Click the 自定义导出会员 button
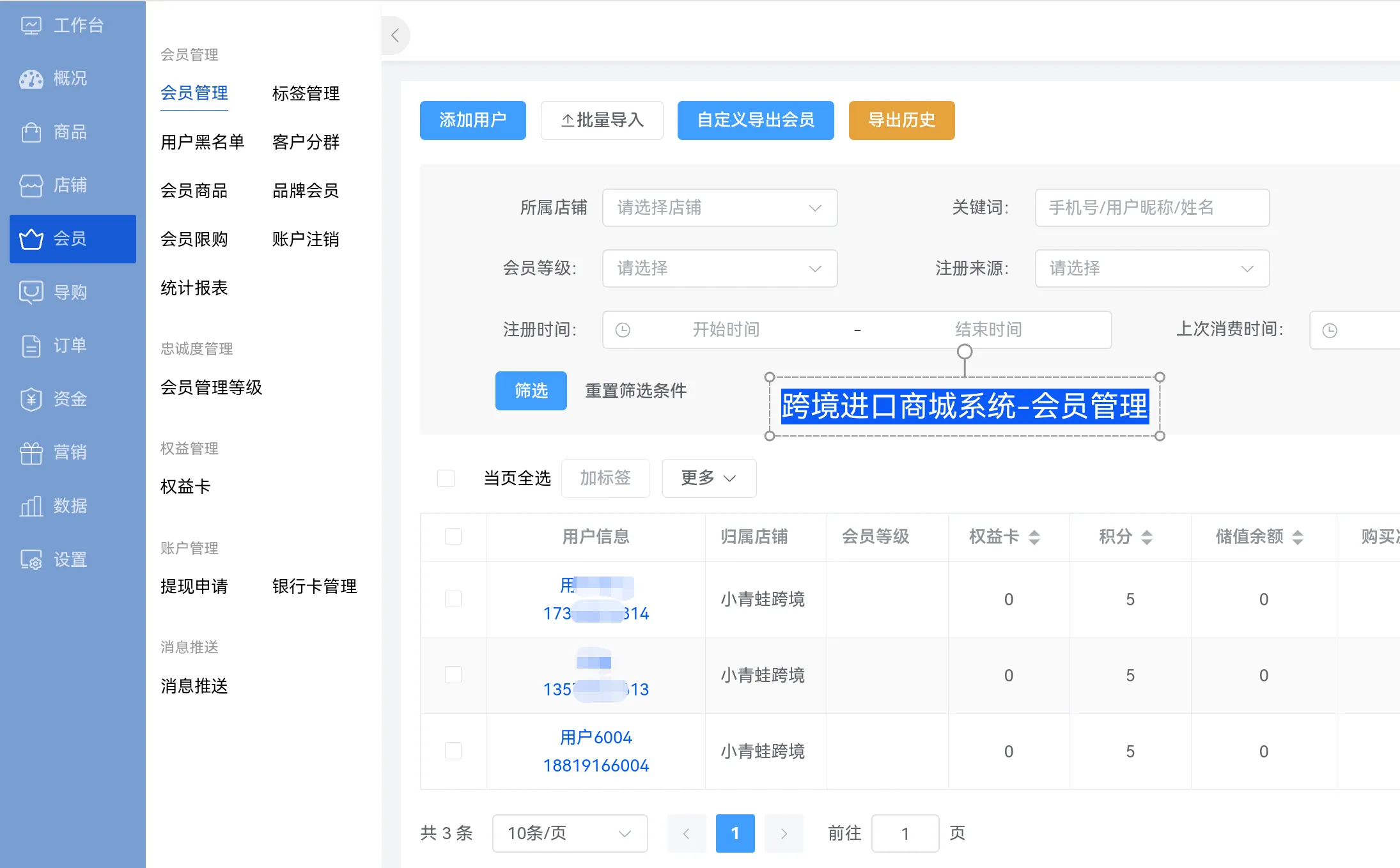This screenshot has width=1400, height=868. (756, 120)
